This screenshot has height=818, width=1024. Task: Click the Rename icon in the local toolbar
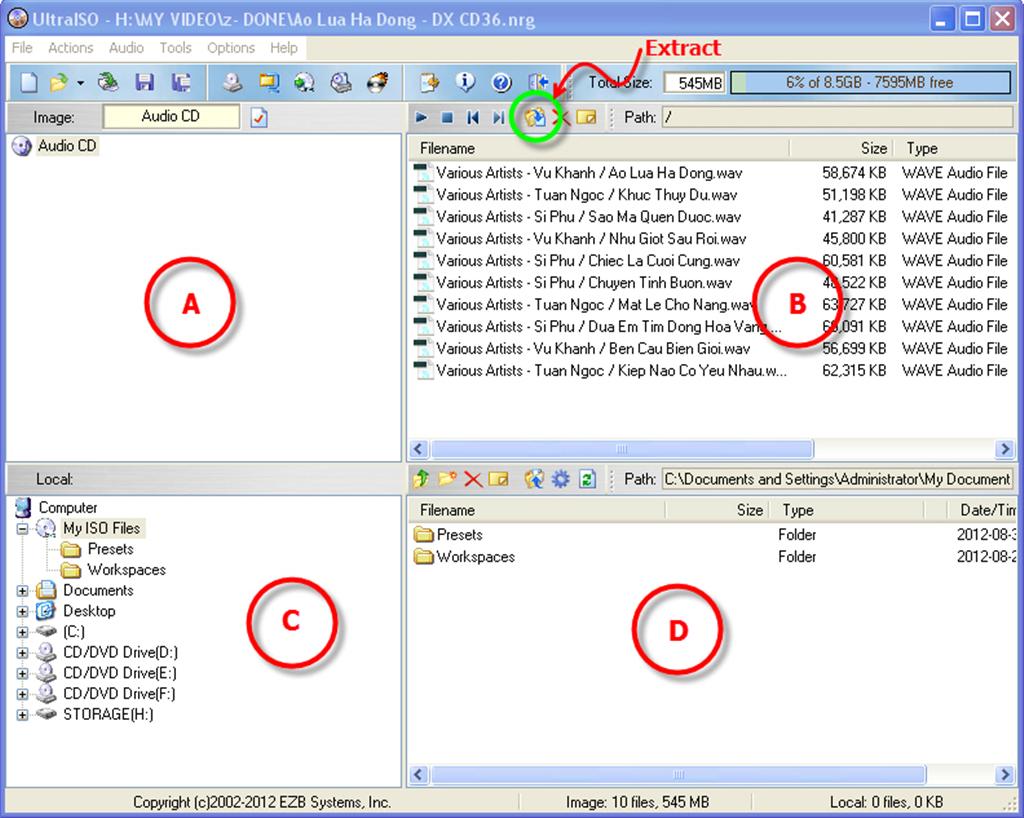(498, 479)
